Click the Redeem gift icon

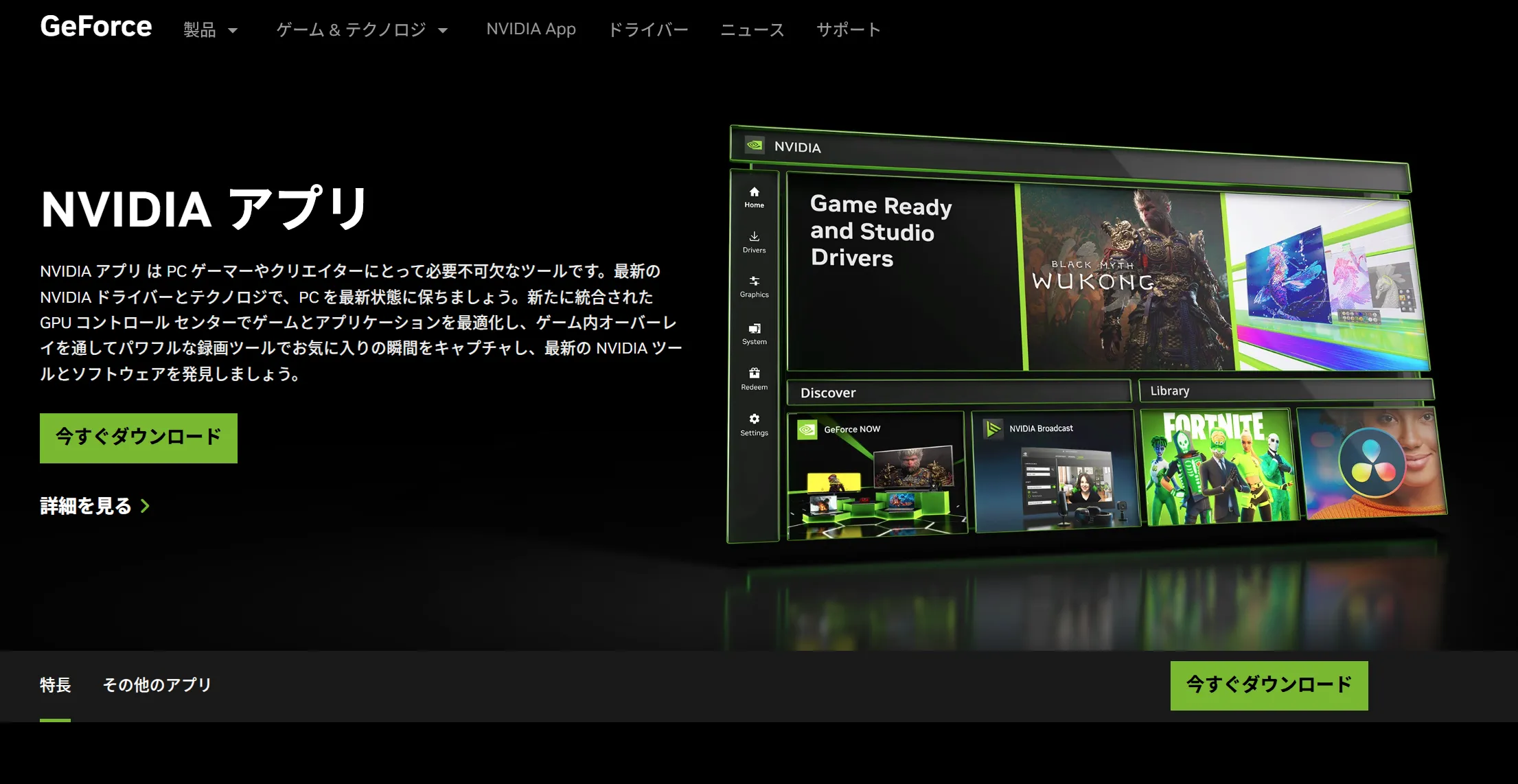click(754, 373)
